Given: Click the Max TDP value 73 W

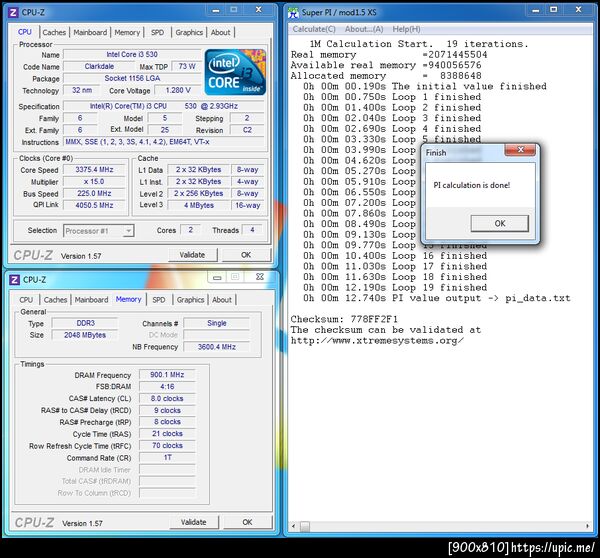Looking at the screenshot, I should 187,66.
